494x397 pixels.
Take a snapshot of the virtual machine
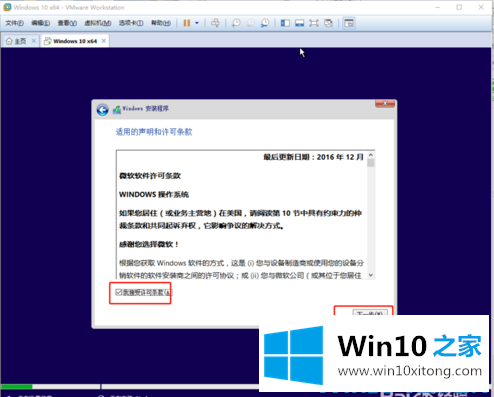click(x=236, y=23)
